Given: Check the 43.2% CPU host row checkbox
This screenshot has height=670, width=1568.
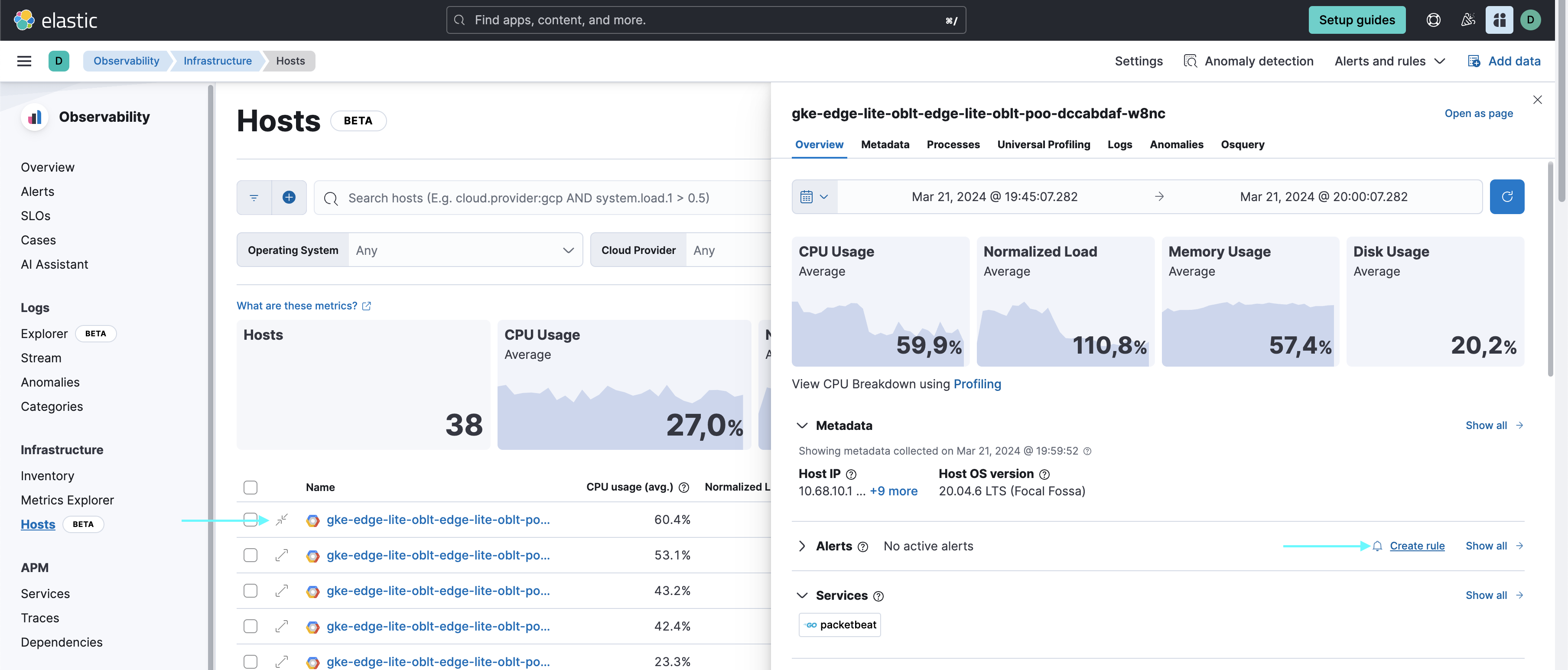Looking at the screenshot, I should (x=250, y=591).
